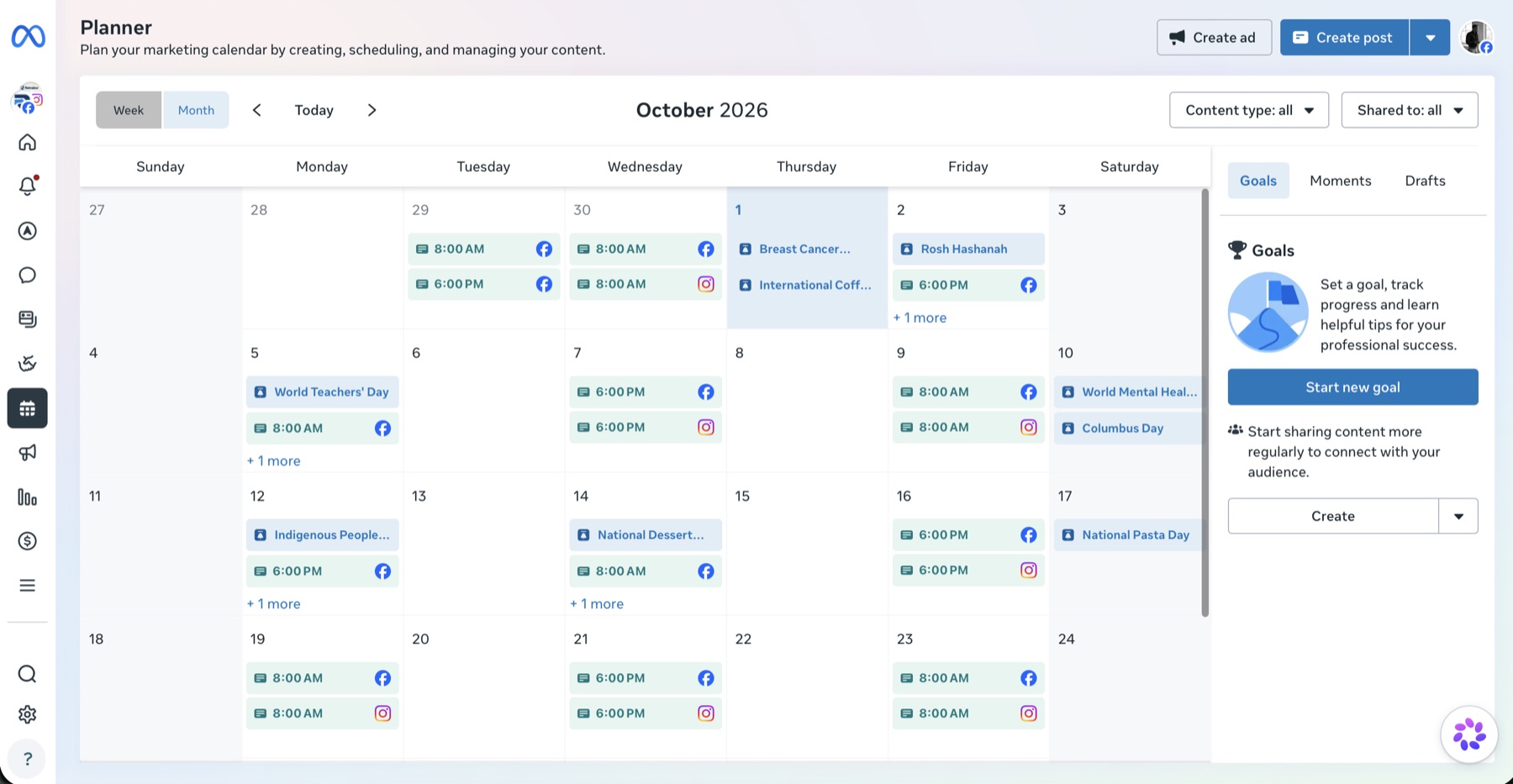Go to the previous month
The height and width of the screenshot is (784, 1513).
[257, 110]
